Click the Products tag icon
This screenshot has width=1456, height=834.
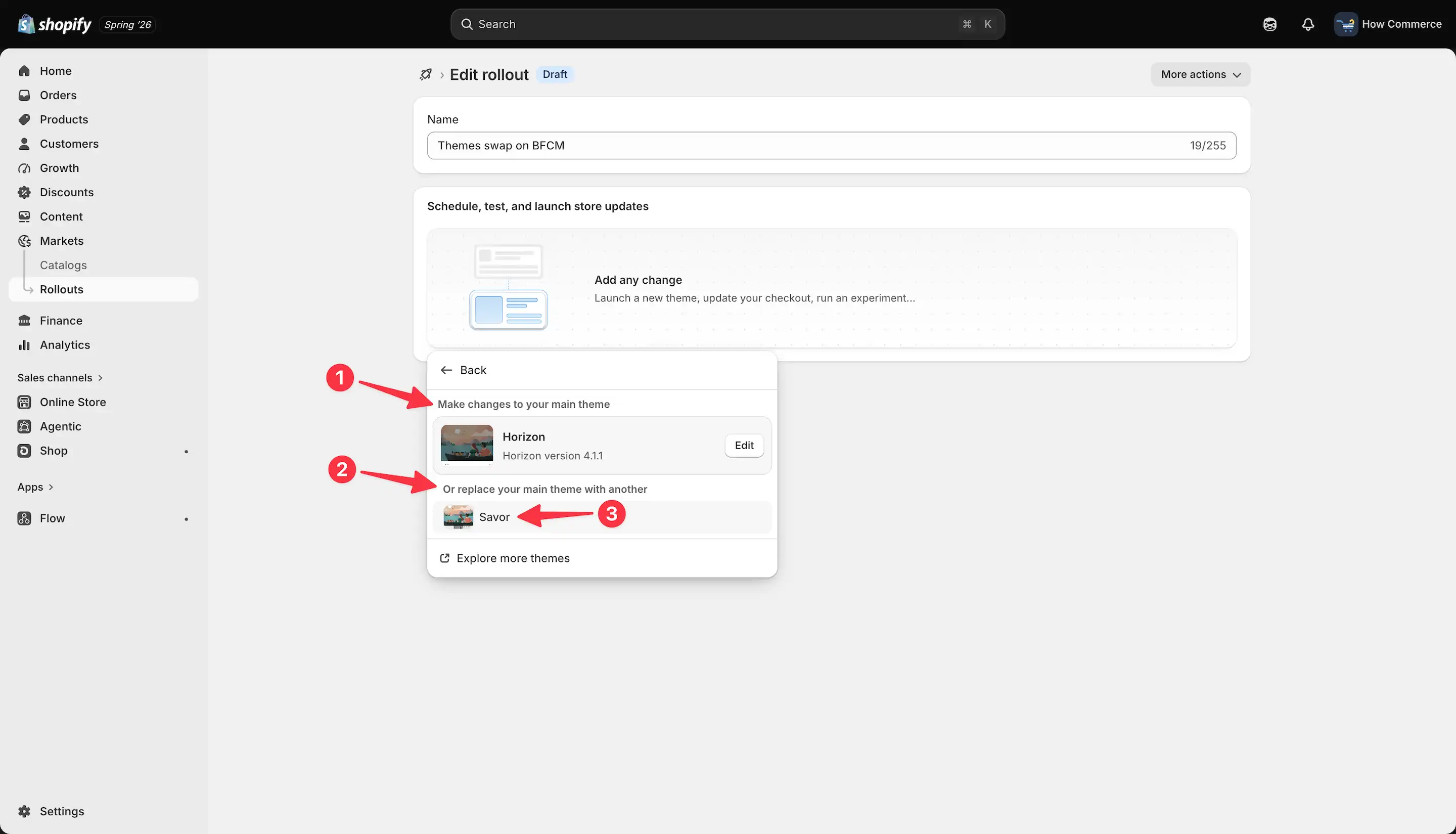pos(24,120)
